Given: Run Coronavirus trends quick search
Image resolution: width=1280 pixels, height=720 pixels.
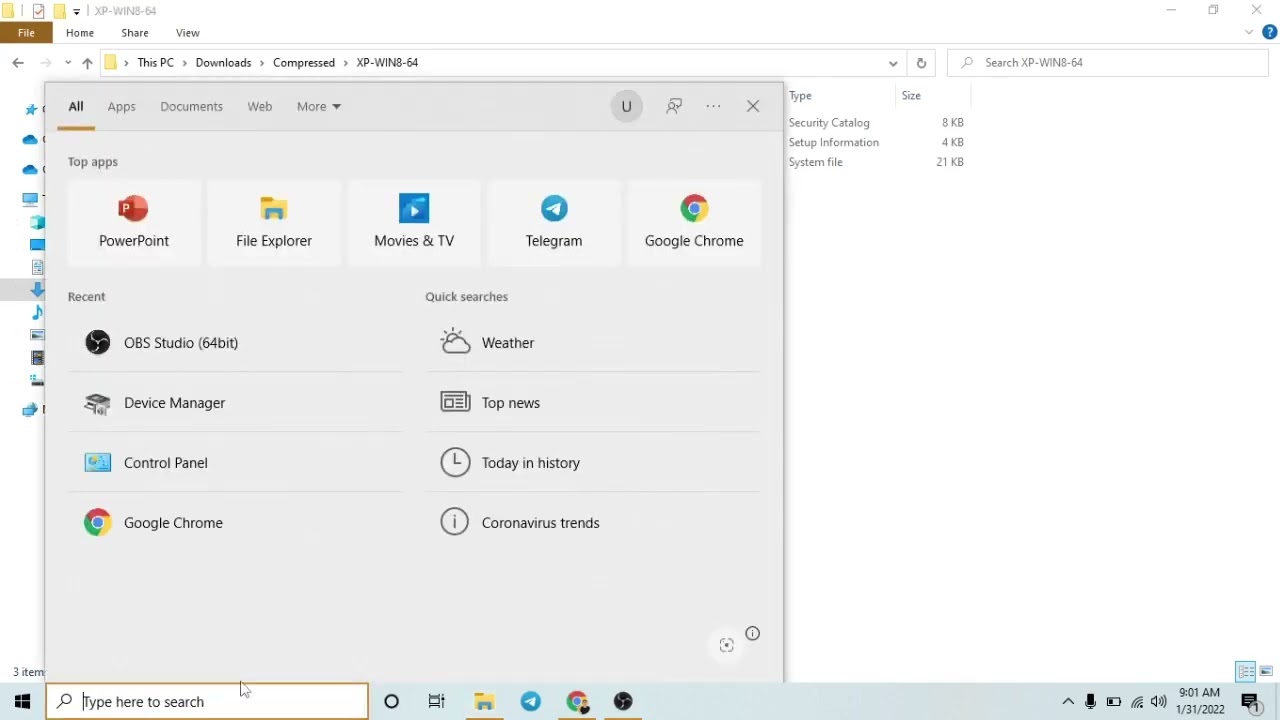Looking at the screenshot, I should click(x=593, y=523).
